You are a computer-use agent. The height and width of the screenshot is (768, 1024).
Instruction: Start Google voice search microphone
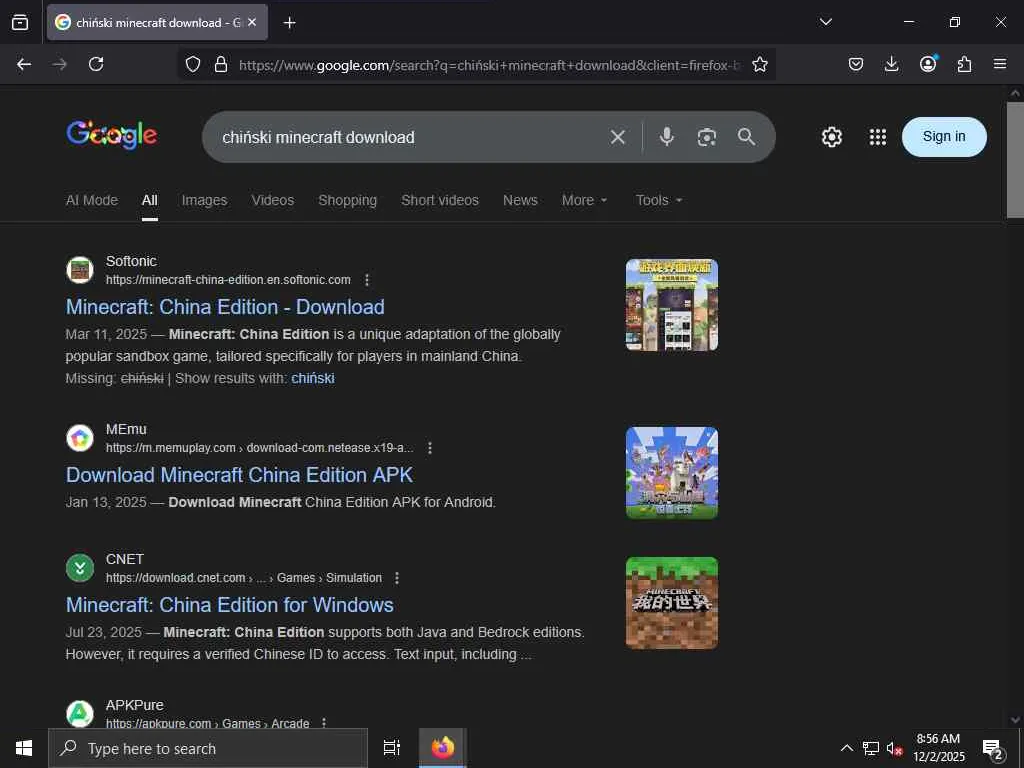pos(667,136)
